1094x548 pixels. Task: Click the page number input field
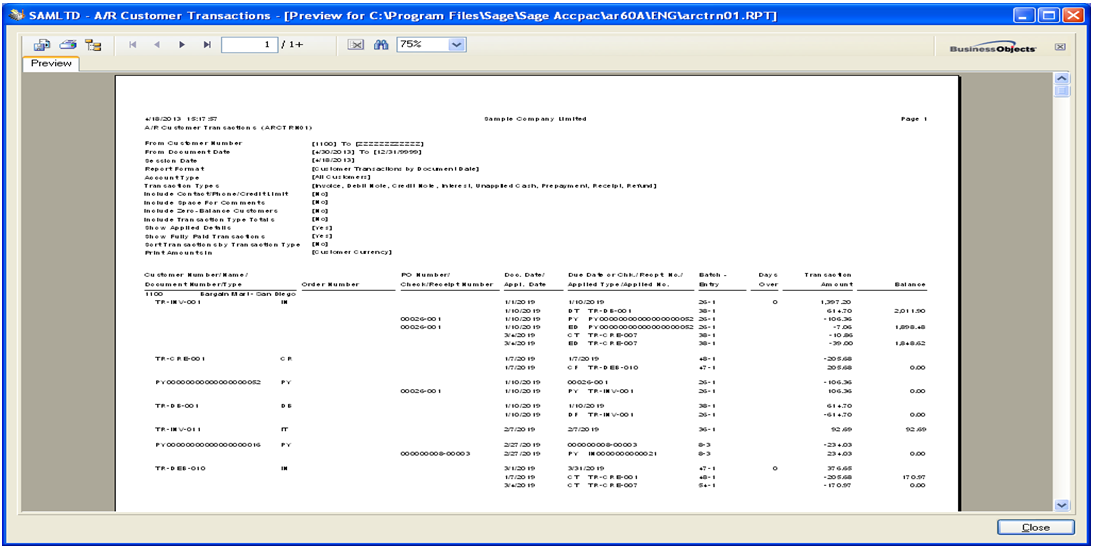coord(249,45)
